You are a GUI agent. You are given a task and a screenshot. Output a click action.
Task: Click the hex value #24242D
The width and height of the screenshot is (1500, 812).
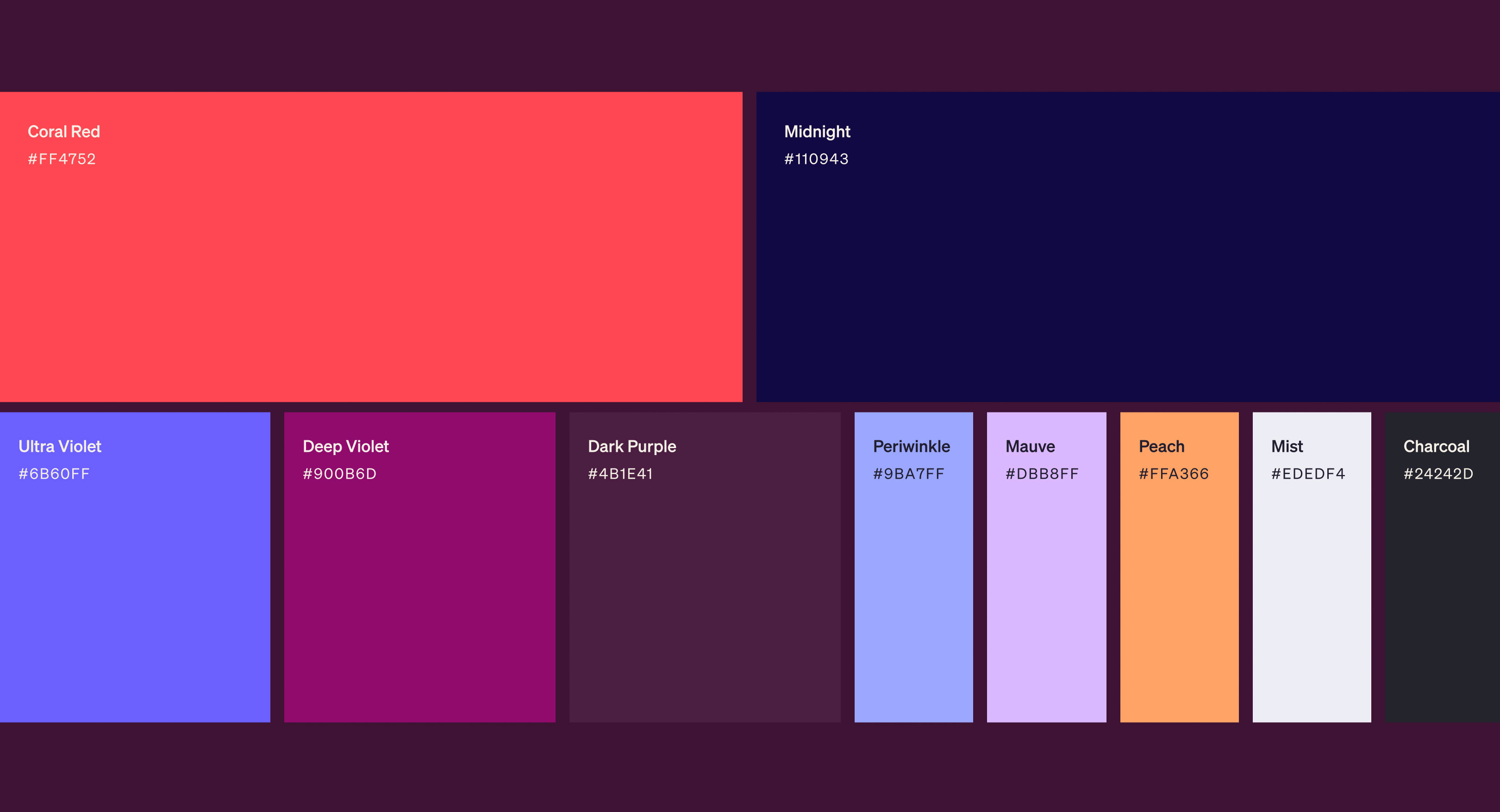point(1438,474)
